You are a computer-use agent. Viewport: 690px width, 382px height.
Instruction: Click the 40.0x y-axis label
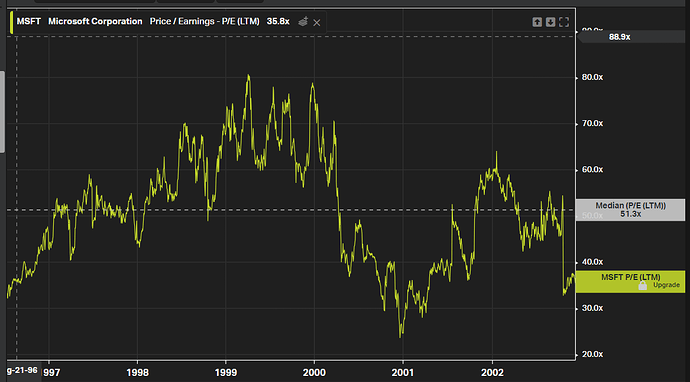[592, 262]
